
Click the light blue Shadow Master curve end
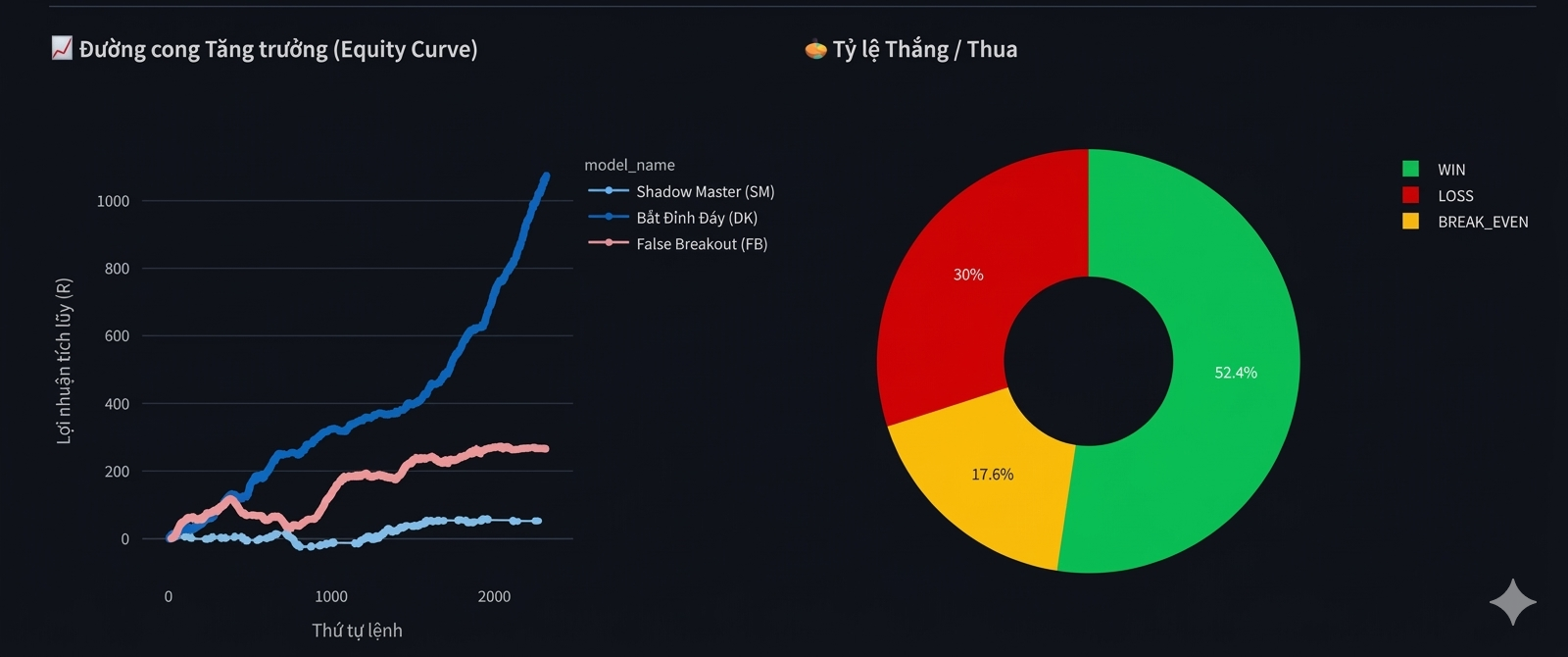pos(537,521)
